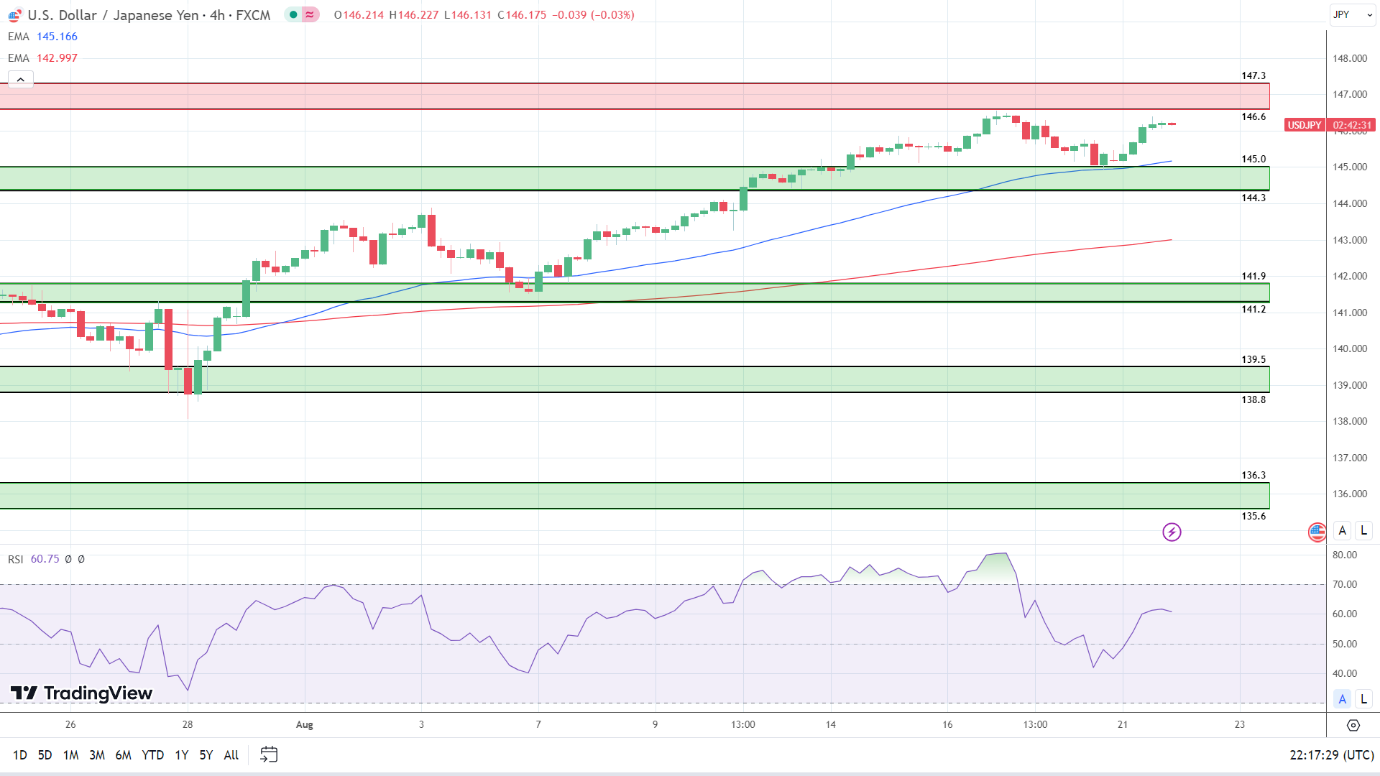Screen dimensions: 1380x776
Task: Click the RSI 60.75 indicator legend
Action: [x=46, y=559]
